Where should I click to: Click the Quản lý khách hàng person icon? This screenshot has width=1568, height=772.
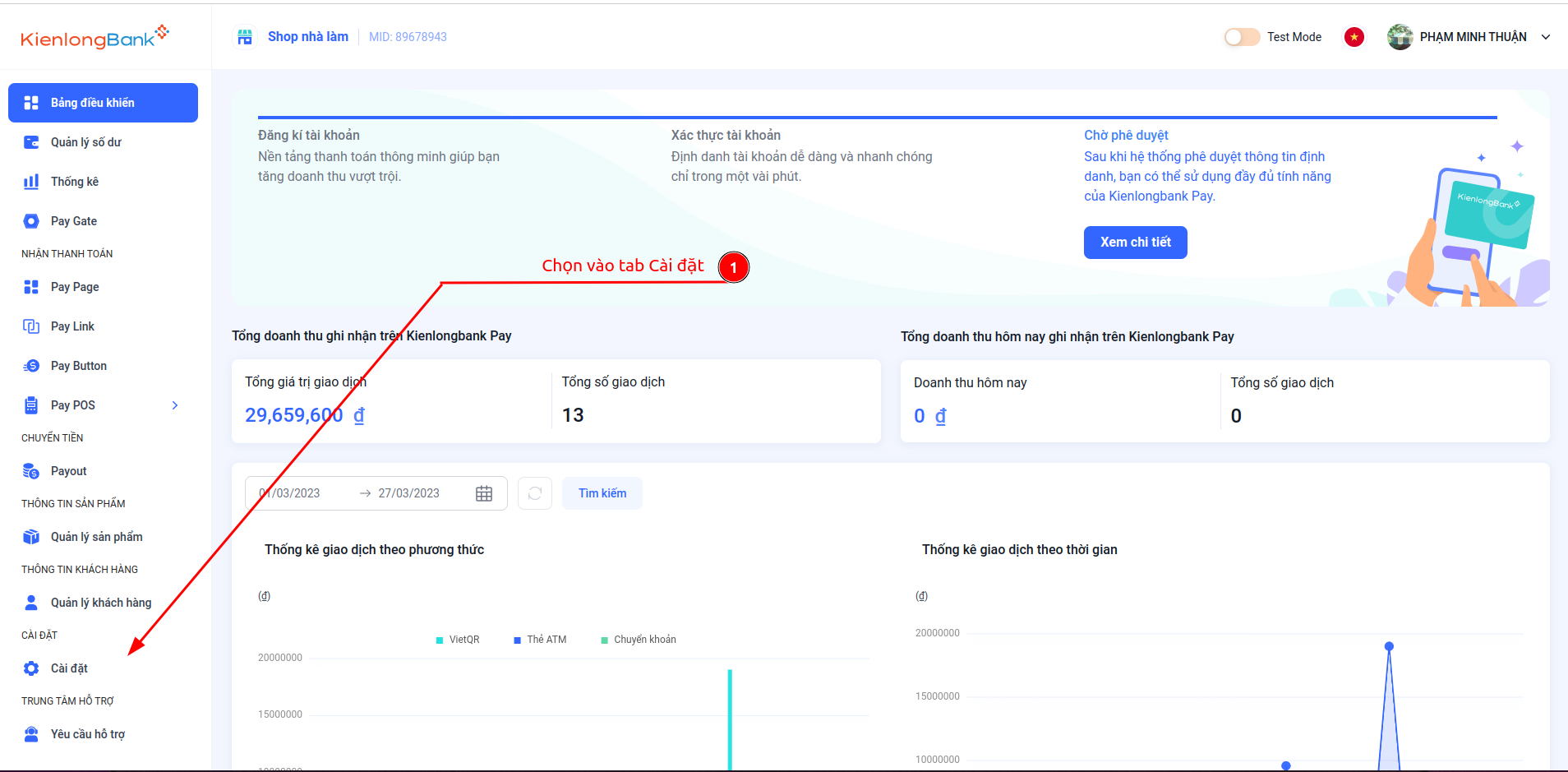click(31, 603)
